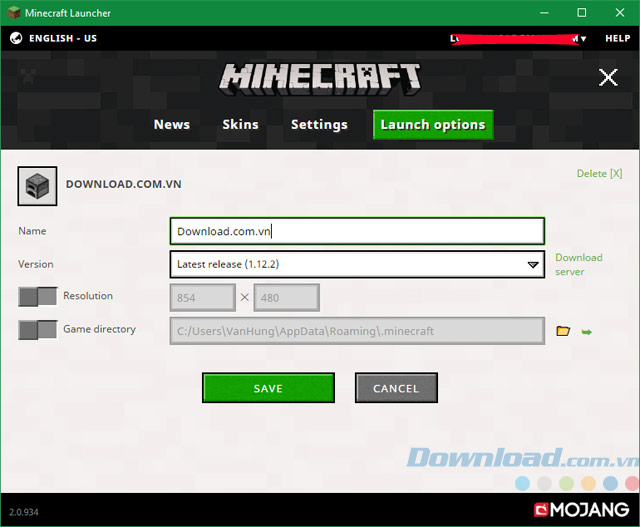Click the faint creeper face icon
Image resolution: width=640 pixels, height=527 pixels.
[28, 76]
